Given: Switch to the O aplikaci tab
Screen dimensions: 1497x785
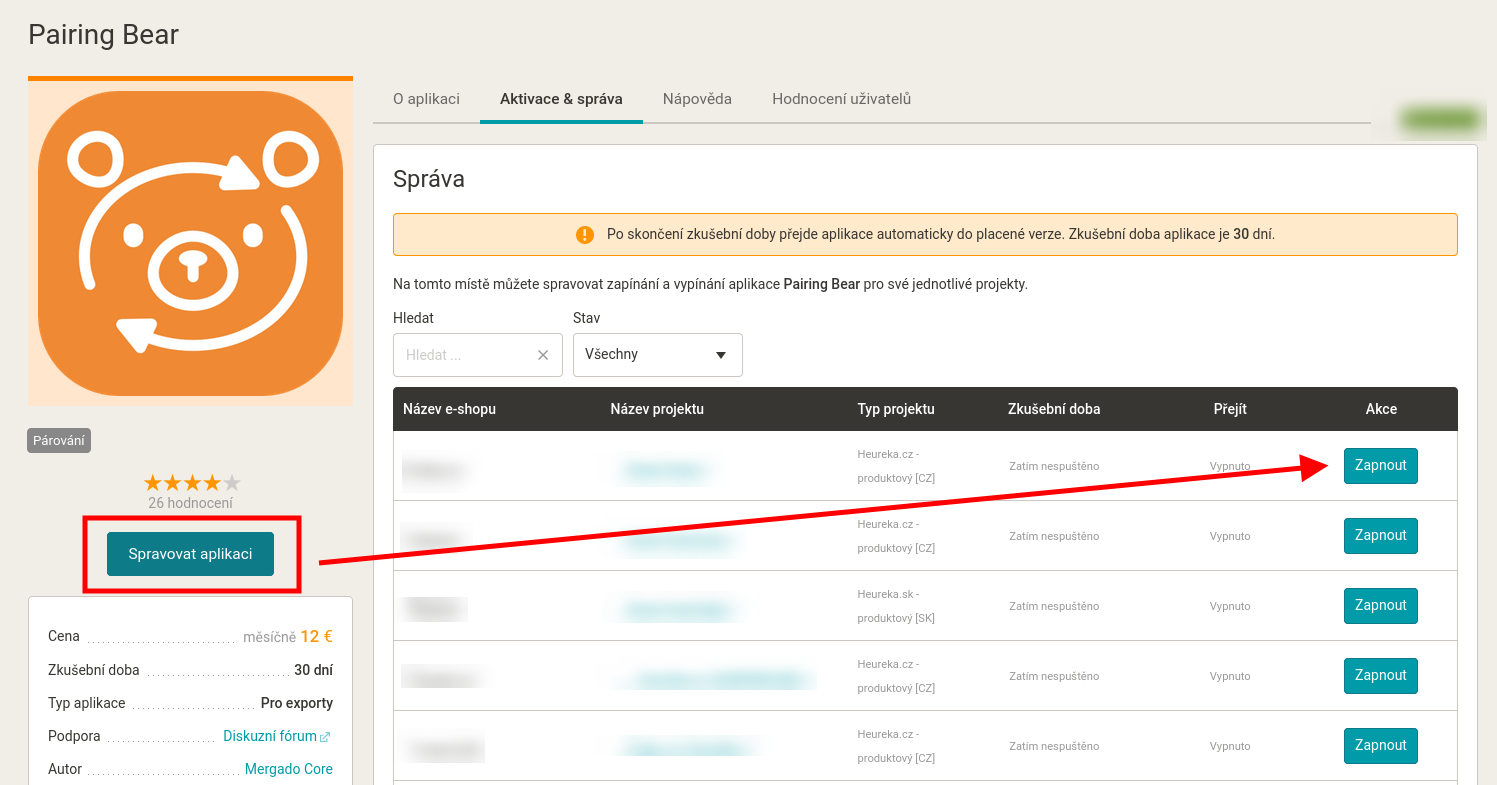Looking at the screenshot, I should click(x=426, y=99).
